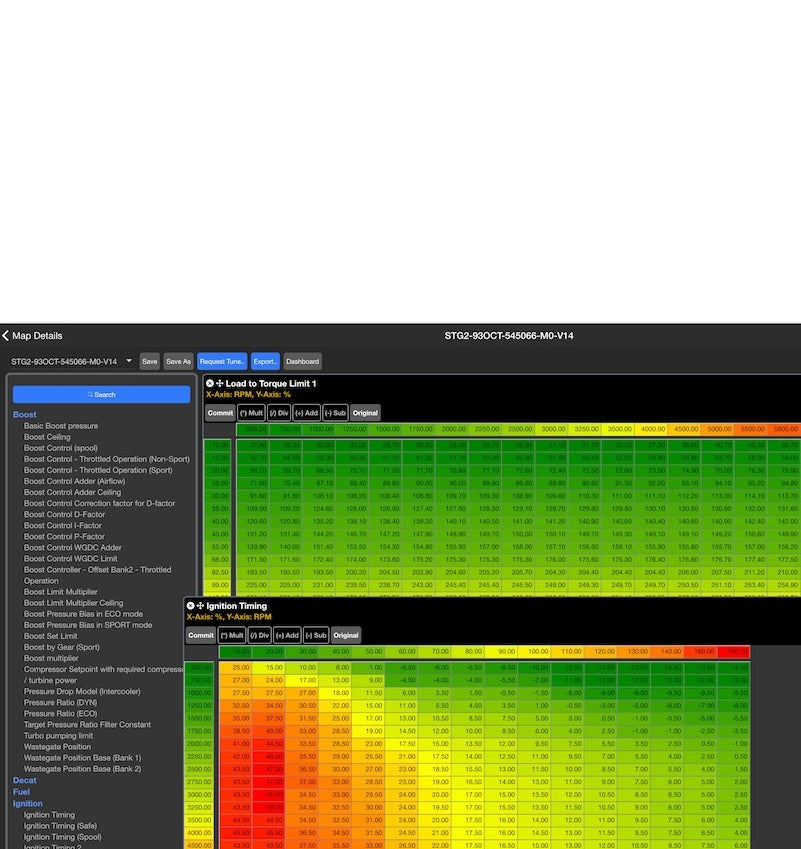
Task: Go back using the Map Details arrow
Action: (6, 336)
